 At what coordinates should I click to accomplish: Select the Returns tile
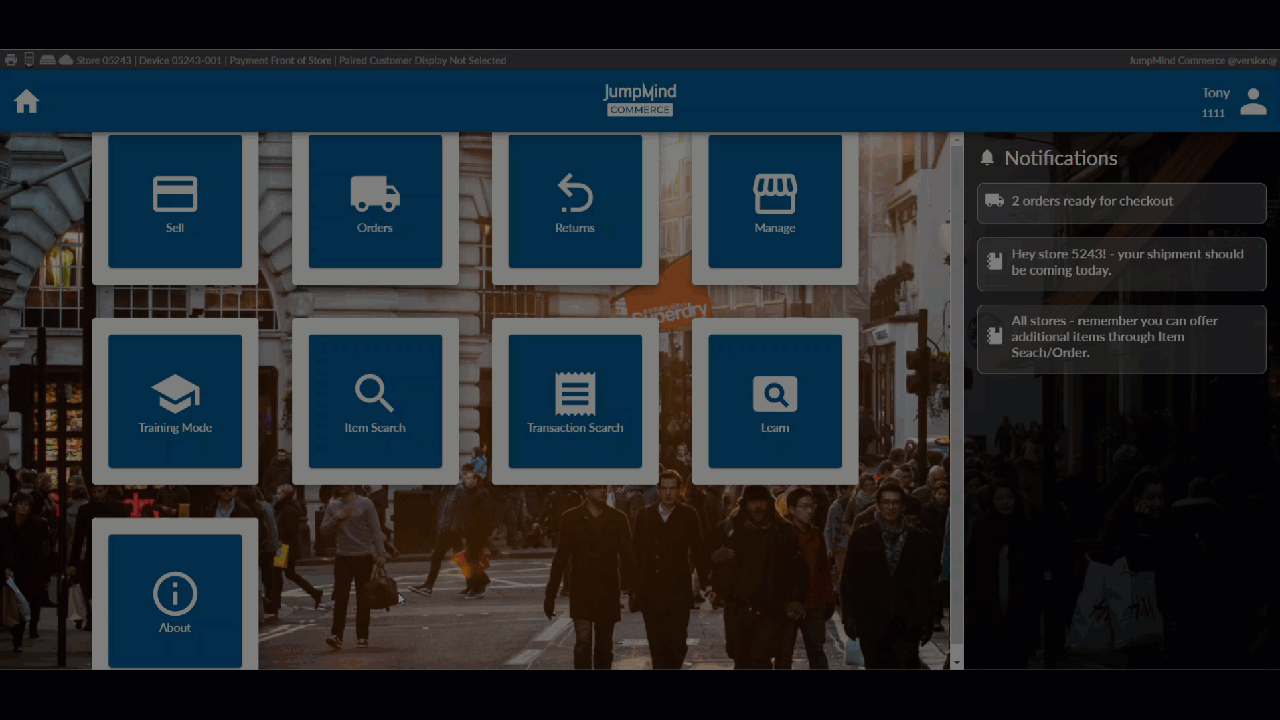click(x=575, y=202)
